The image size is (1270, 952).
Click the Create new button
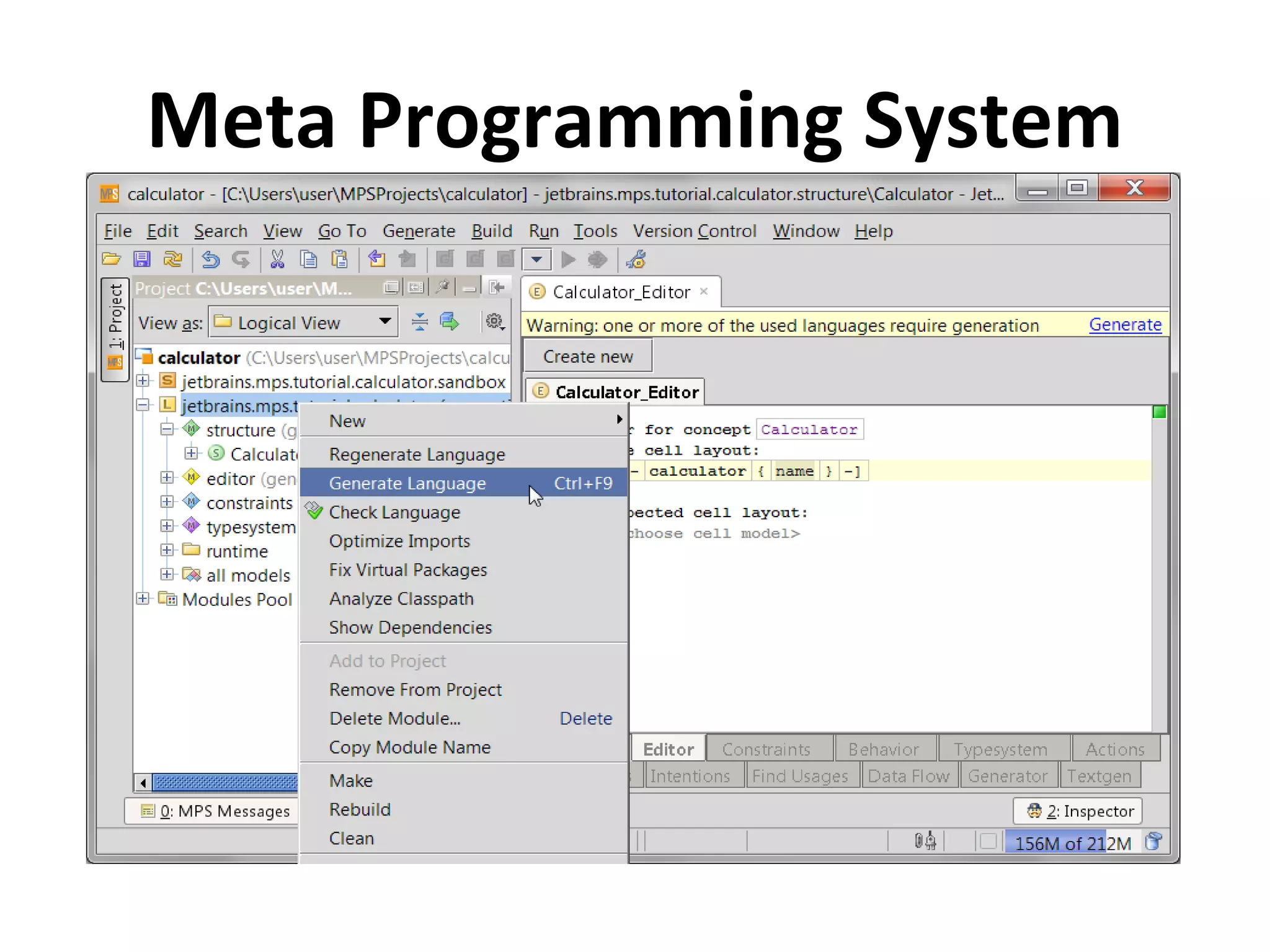tap(588, 357)
